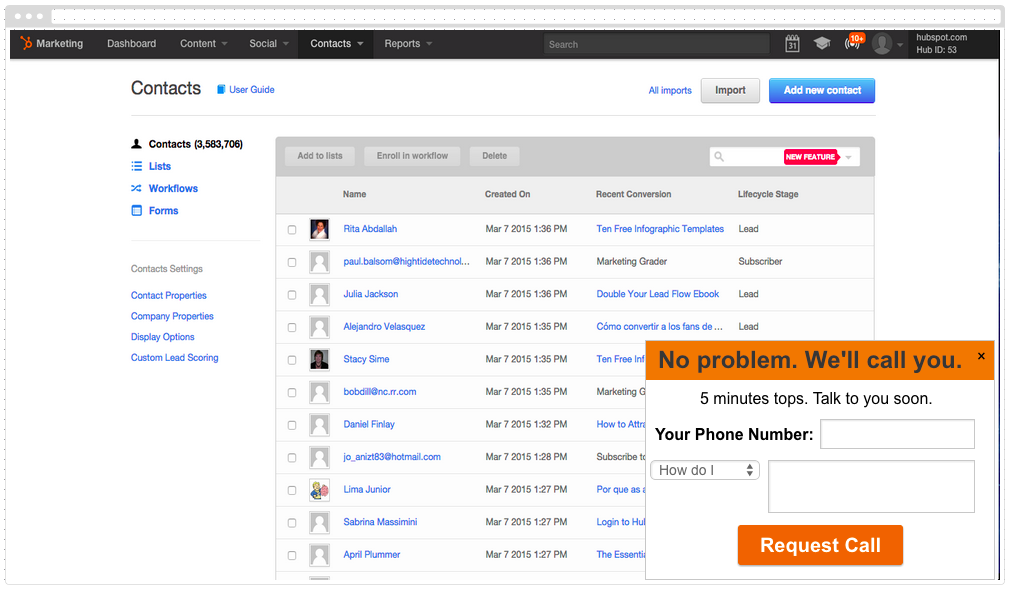This screenshot has height=589, width=1010.
Task: Click the HubSpot sprocket logo icon
Action: coord(26,44)
